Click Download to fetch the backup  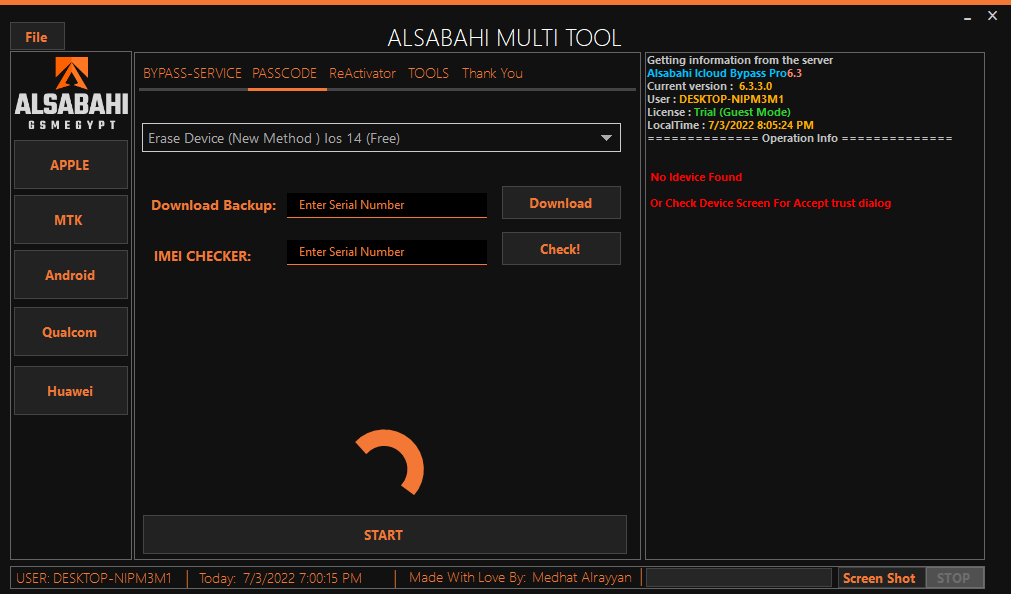561,202
